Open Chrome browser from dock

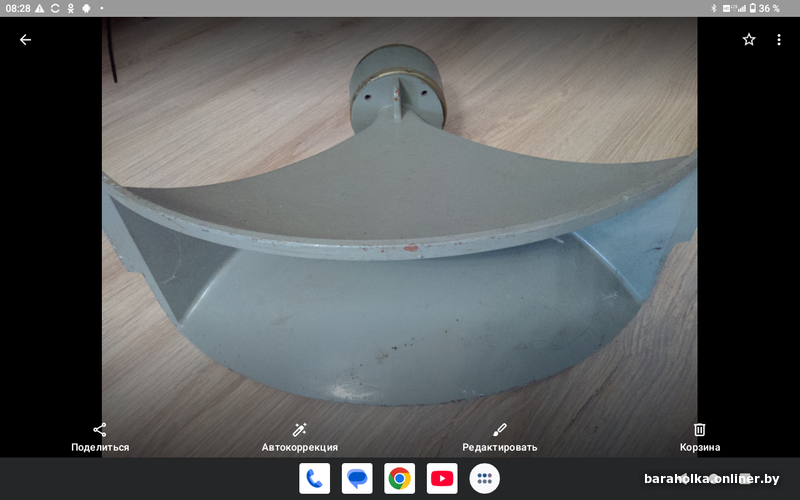pyautogui.click(x=399, y=479)
